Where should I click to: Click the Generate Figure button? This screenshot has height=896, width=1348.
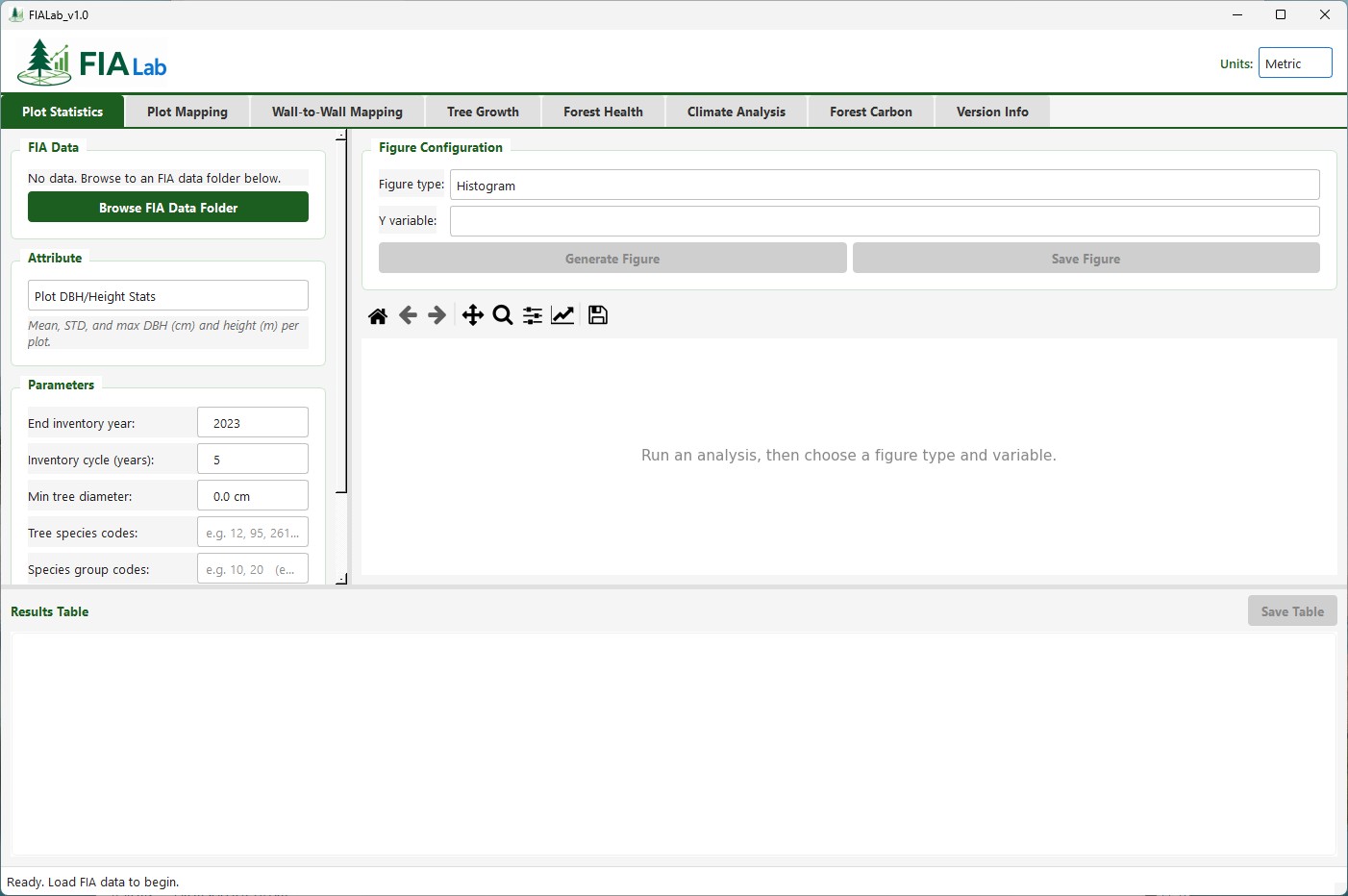click(x=612, y=258)
